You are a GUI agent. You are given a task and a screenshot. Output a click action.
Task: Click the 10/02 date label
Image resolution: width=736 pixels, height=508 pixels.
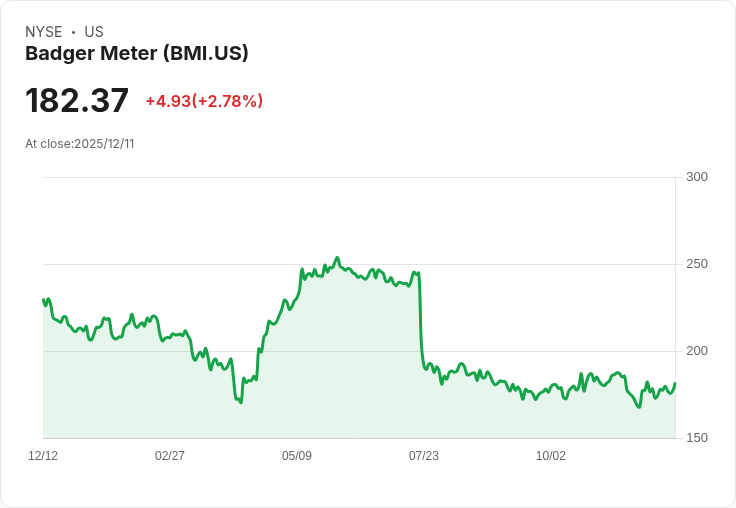point(551,456)
